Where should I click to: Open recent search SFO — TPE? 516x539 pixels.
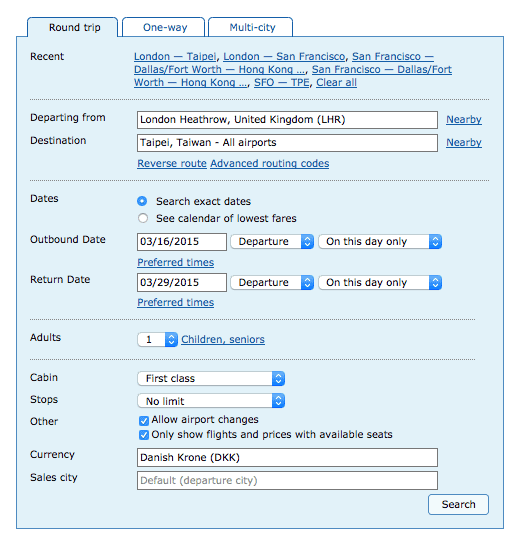click(282, 82)
